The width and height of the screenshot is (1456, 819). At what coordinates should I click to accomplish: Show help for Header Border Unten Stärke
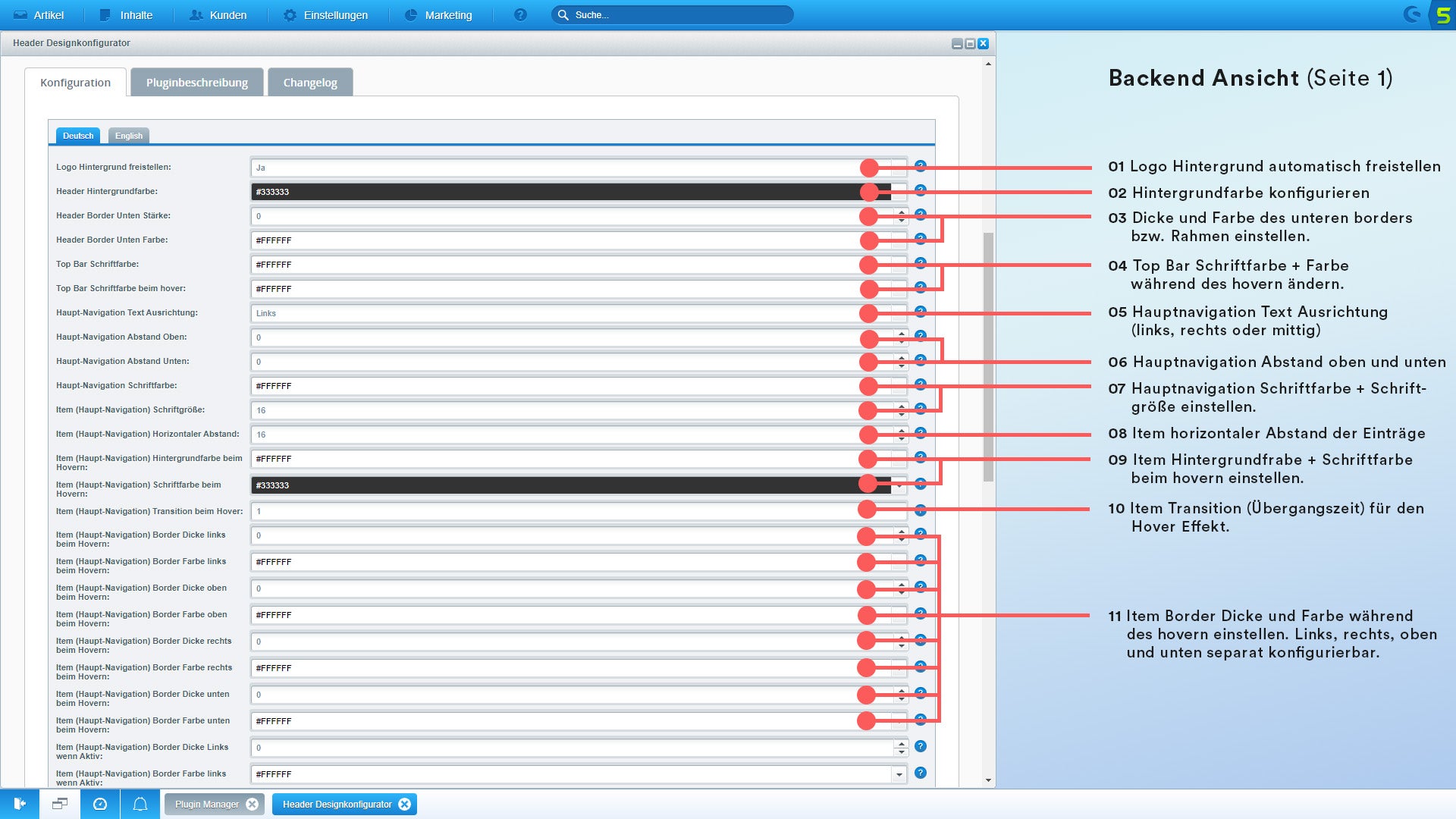(921, 215)
